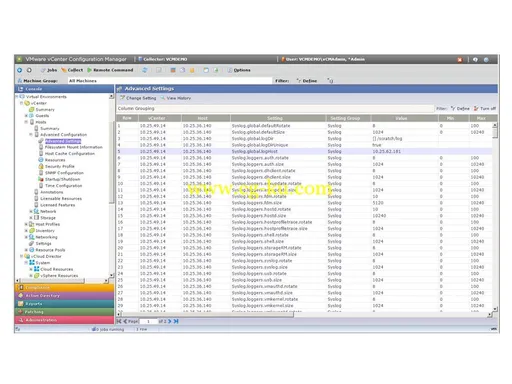The height and width of the screenshot is (384, 512).
Task: Open the Options dialog
Action: (239, 70)
